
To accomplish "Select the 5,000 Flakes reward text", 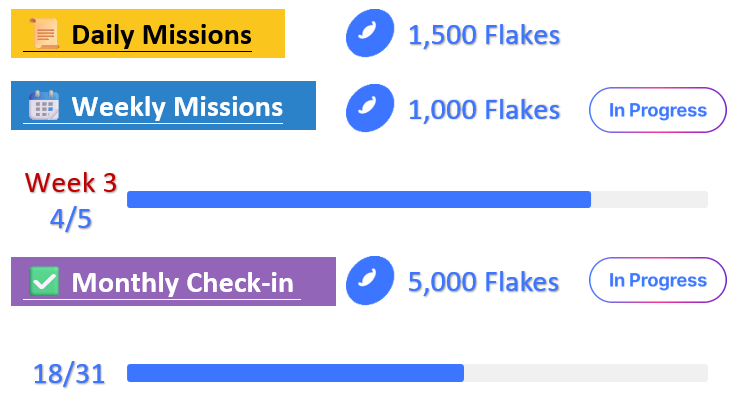I will click(484, 282).
